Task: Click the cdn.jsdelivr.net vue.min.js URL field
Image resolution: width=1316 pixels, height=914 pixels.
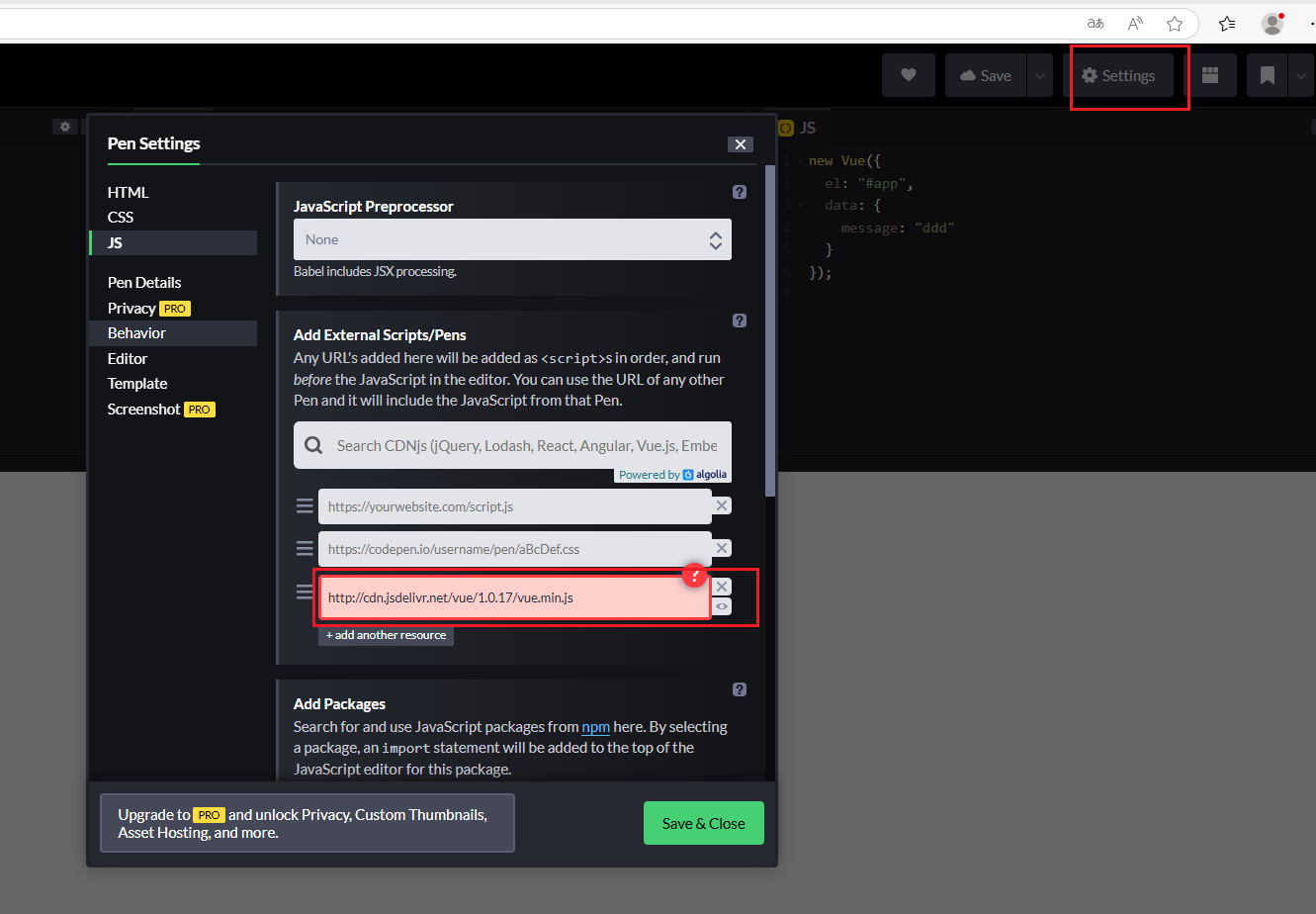Action: [514, 597]
